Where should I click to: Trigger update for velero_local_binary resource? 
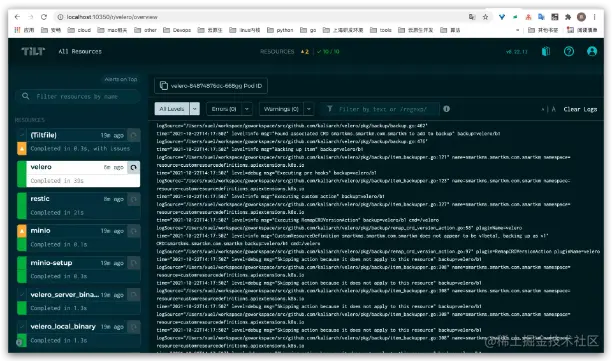click(133, 327)
